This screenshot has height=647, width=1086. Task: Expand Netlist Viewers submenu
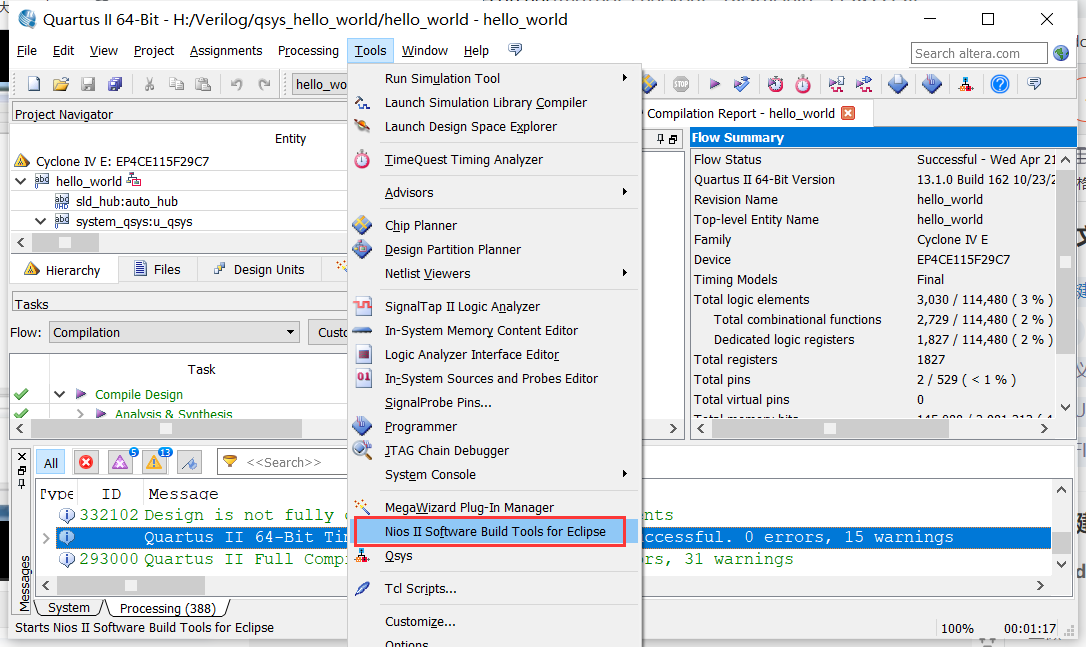pyautogui.click(x=495, y=274)
